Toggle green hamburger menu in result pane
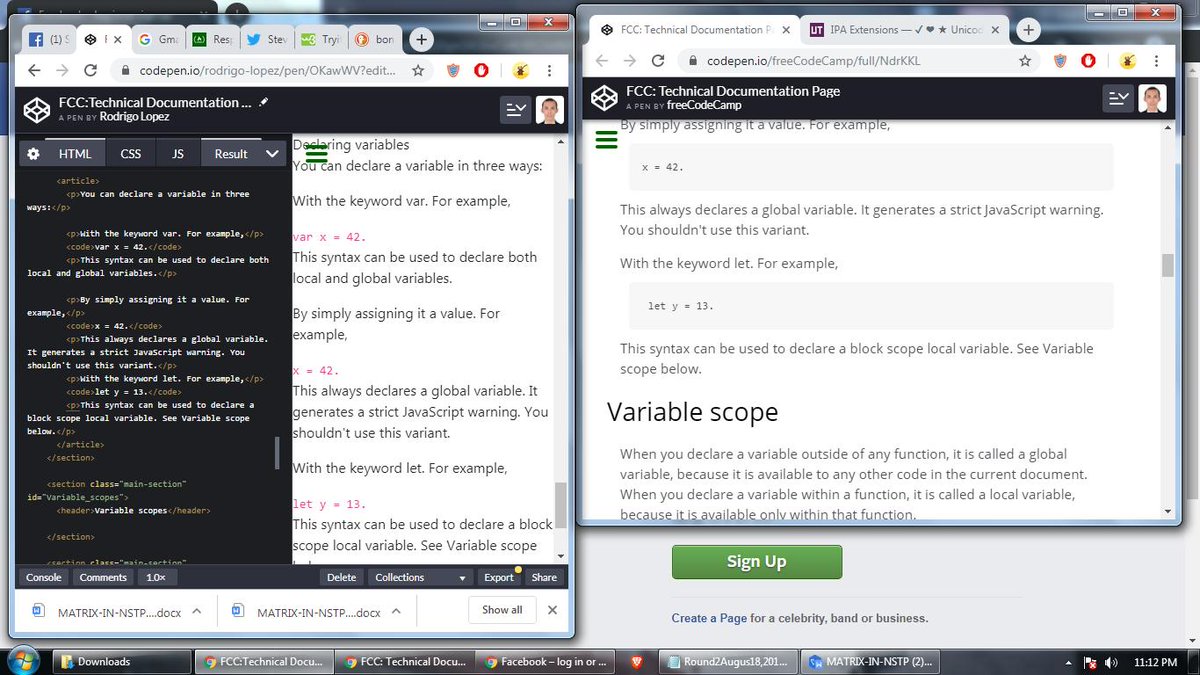The height and width of the screenshot is (675, 1200). [x=317, y=153]
